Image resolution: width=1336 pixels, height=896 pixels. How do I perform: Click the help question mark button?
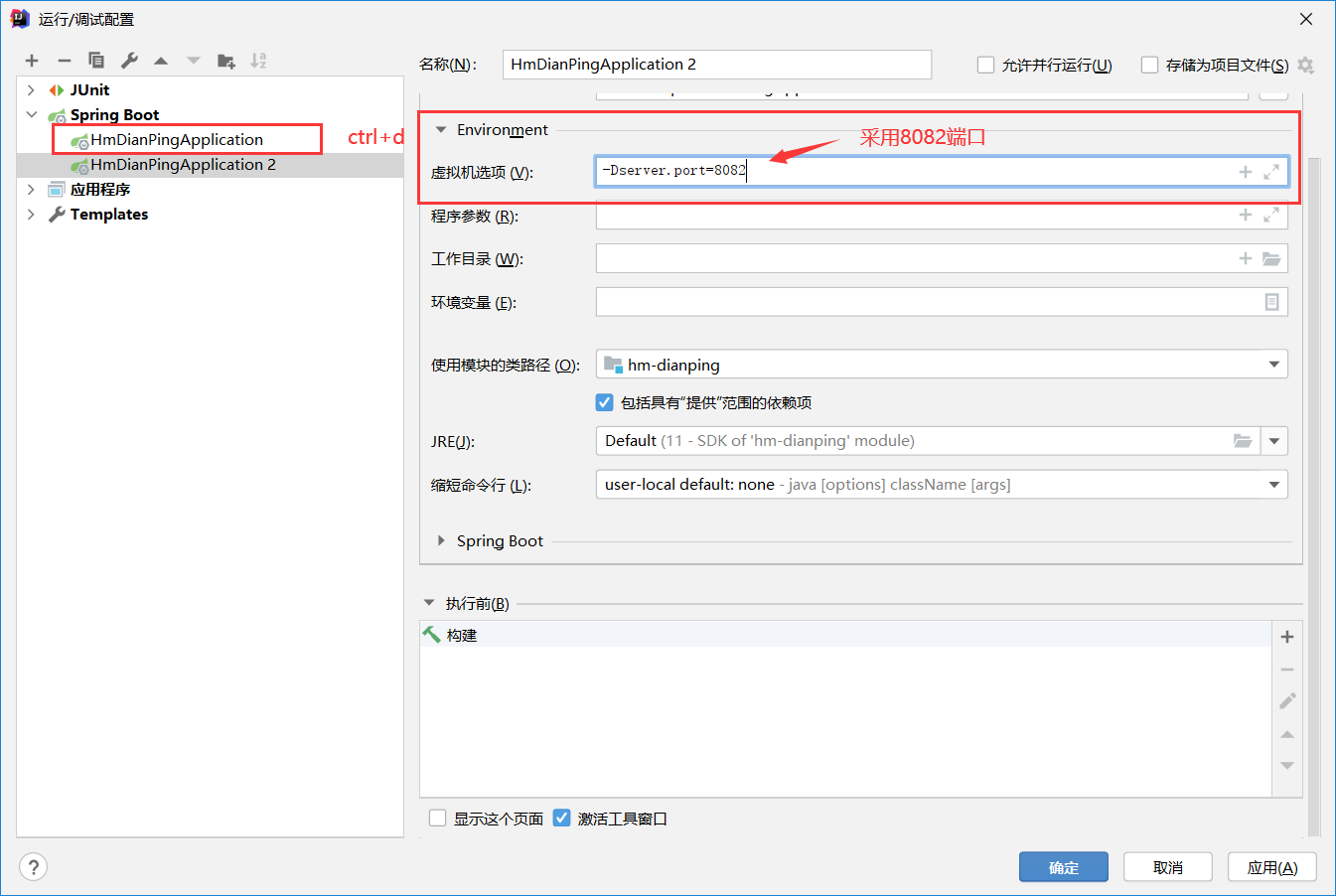coord(33,867)
